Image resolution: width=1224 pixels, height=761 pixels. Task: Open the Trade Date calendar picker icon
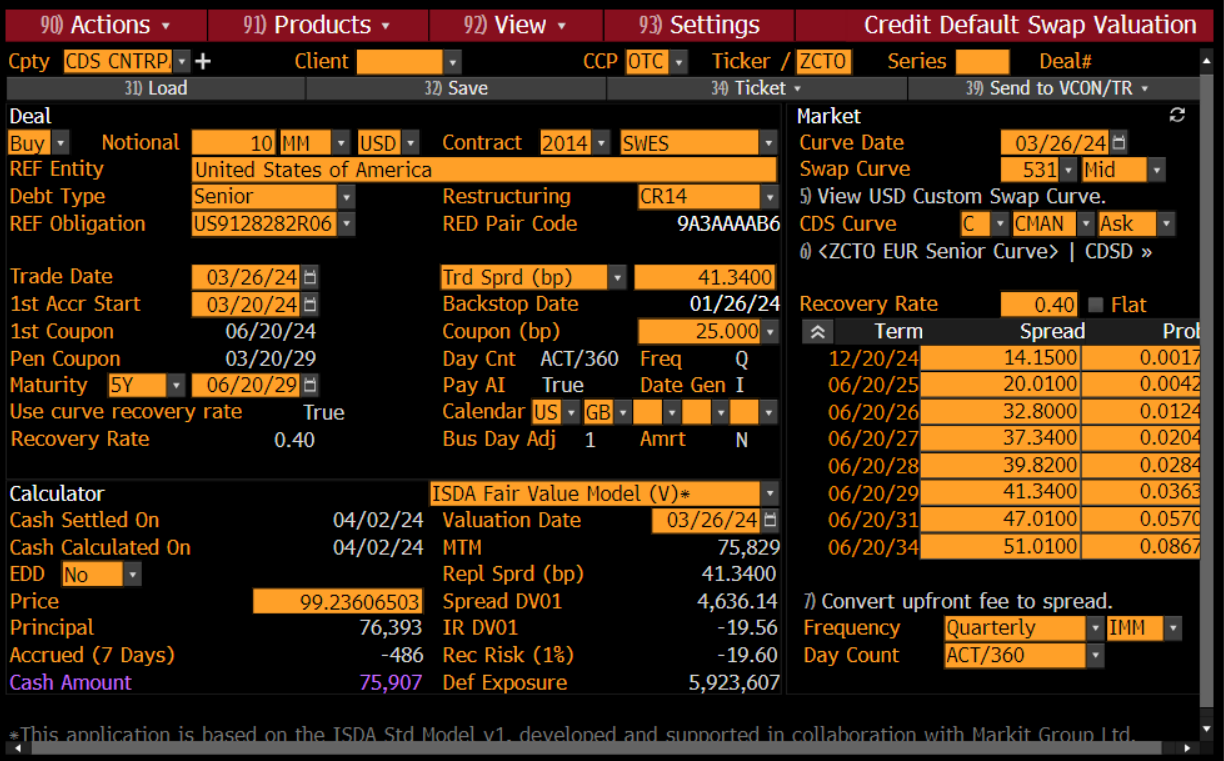(310, 277)
